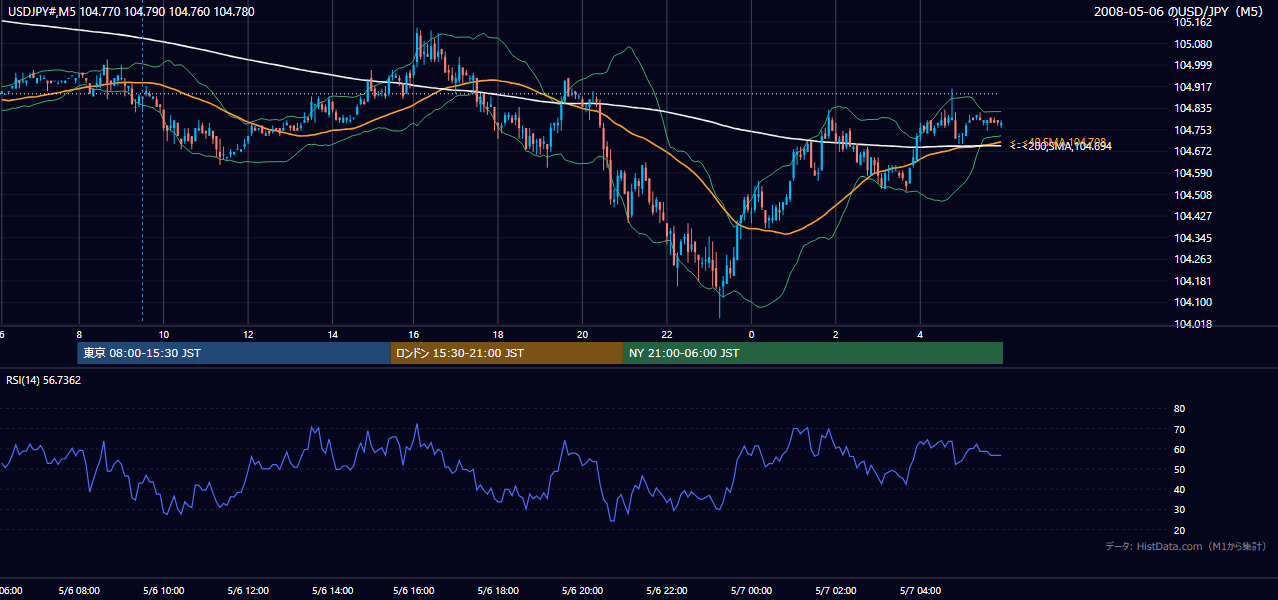Click the 104.181 price axis label
The width and height of the screenshot is (1278, 600).
pyautogui.click(x=1192, y=281)
